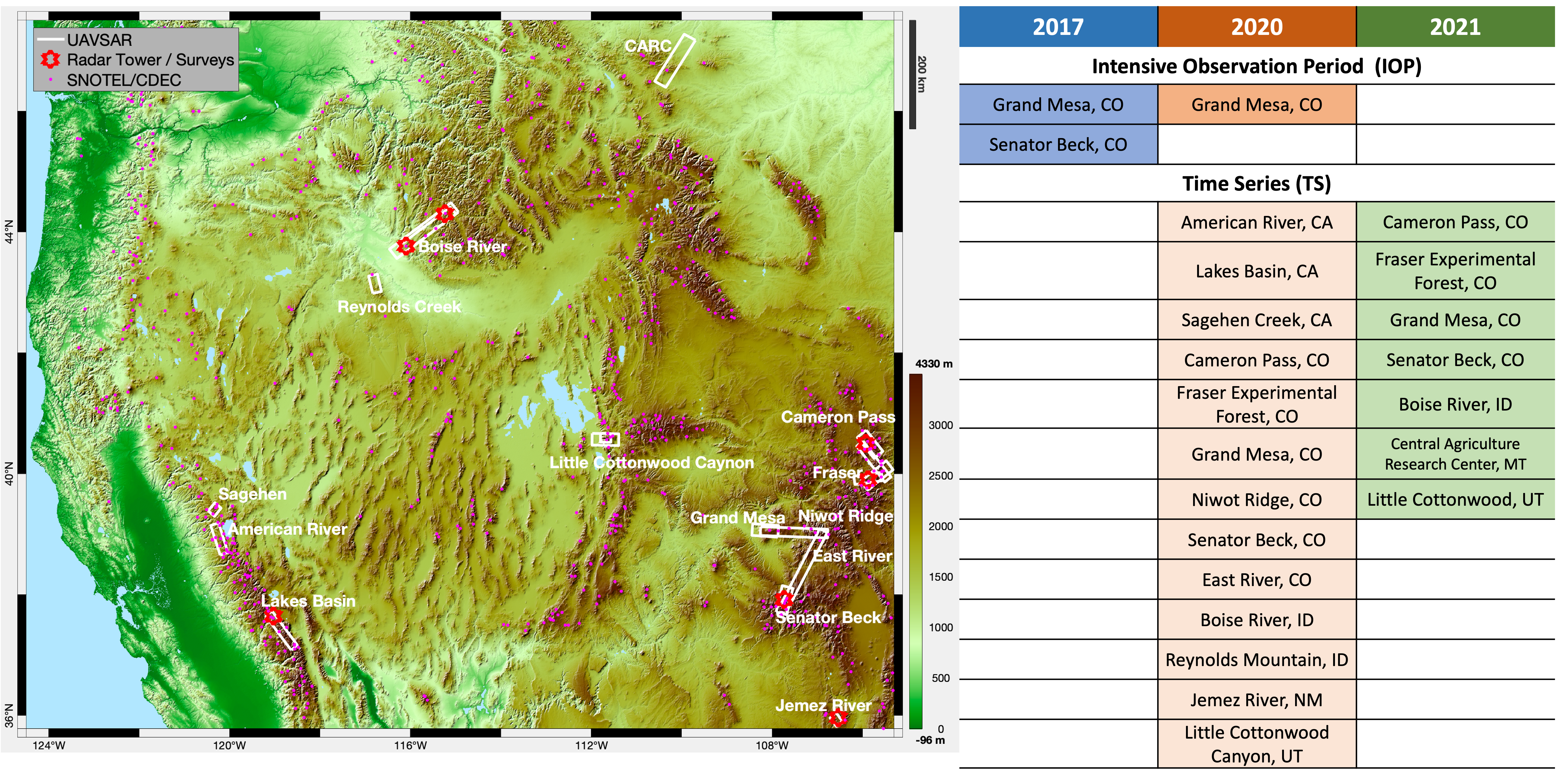Click the Reynolds Mountain, ID table cell
The width and height of the screenshot is (1568, 780).
coord(1256,660)
